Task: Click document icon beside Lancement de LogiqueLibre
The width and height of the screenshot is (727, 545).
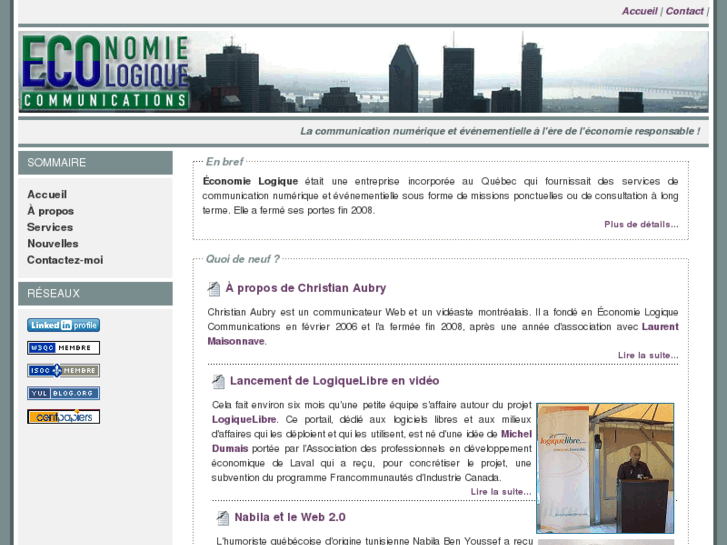Action: [x=218, y=382]
